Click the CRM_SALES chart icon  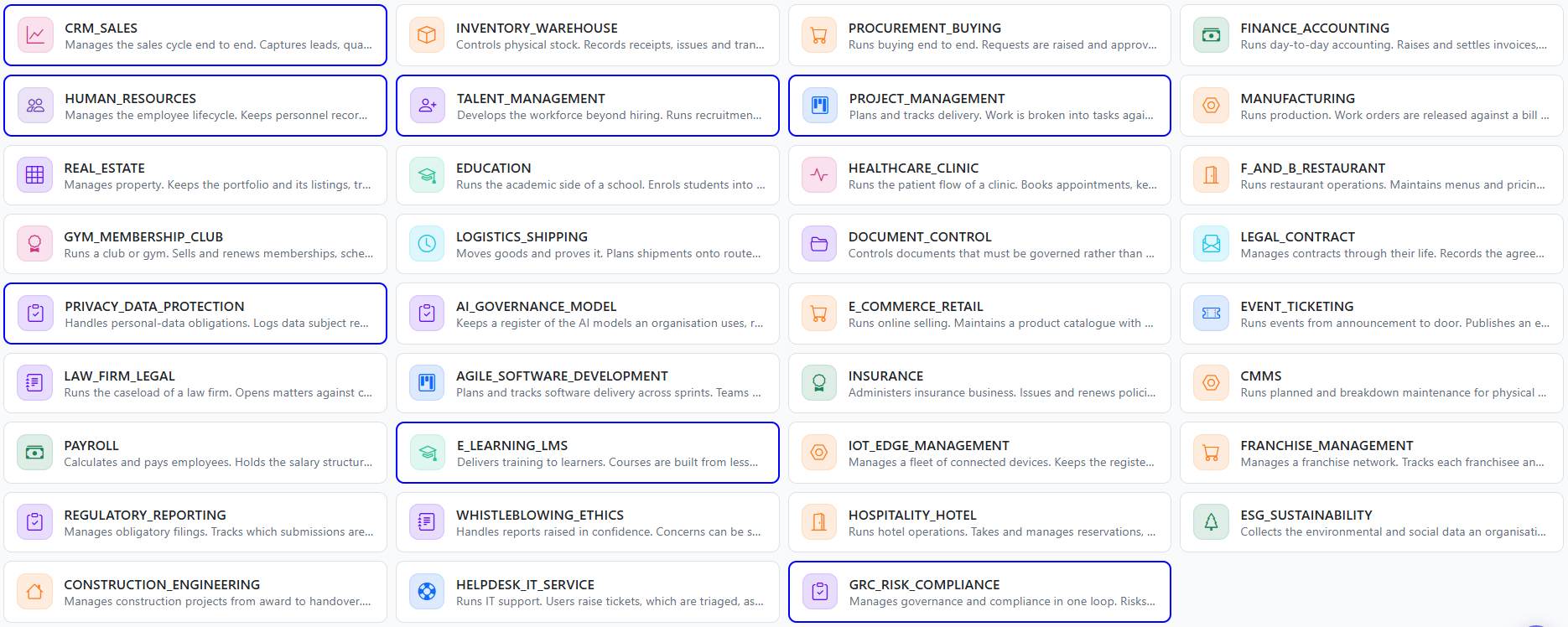pyautogui.click(x=35, y=35)
